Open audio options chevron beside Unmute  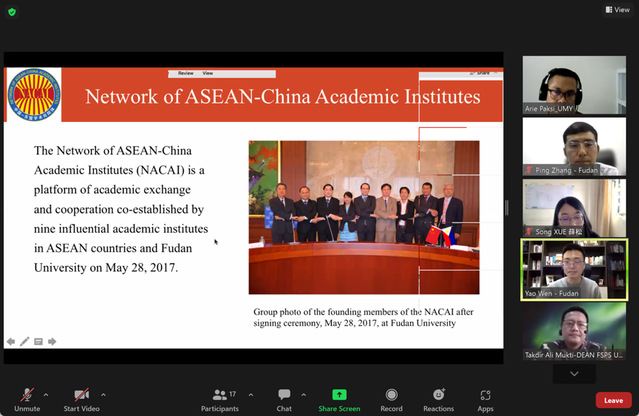[46, 395]
